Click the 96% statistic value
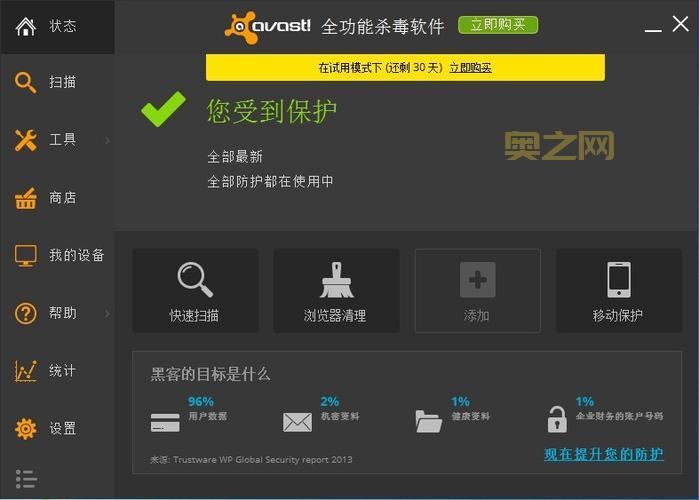This screenshot has height=500, width=699. coord(201,402)
